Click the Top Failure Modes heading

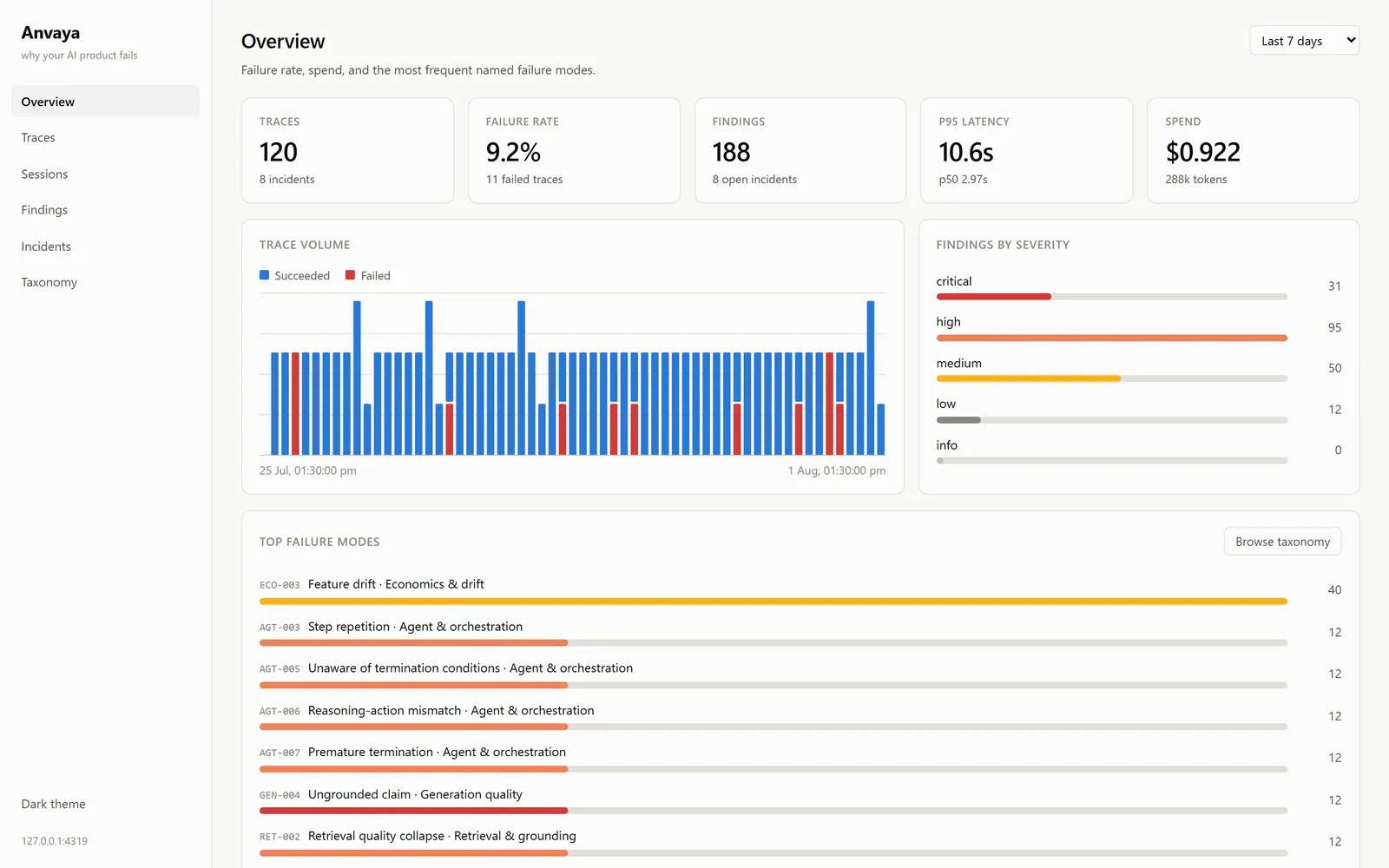click(x=319, y=542)
